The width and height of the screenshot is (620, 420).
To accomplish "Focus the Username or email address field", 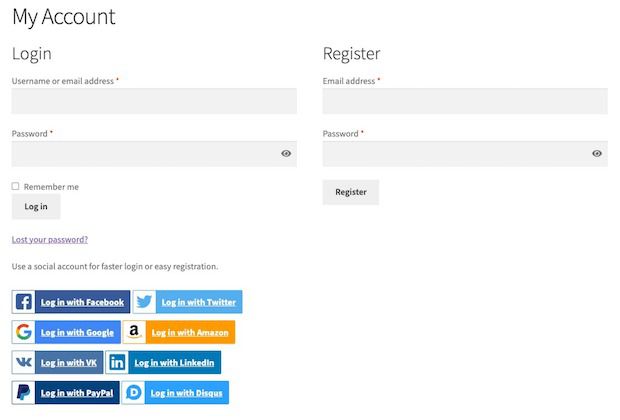I will tap(154, 101).
